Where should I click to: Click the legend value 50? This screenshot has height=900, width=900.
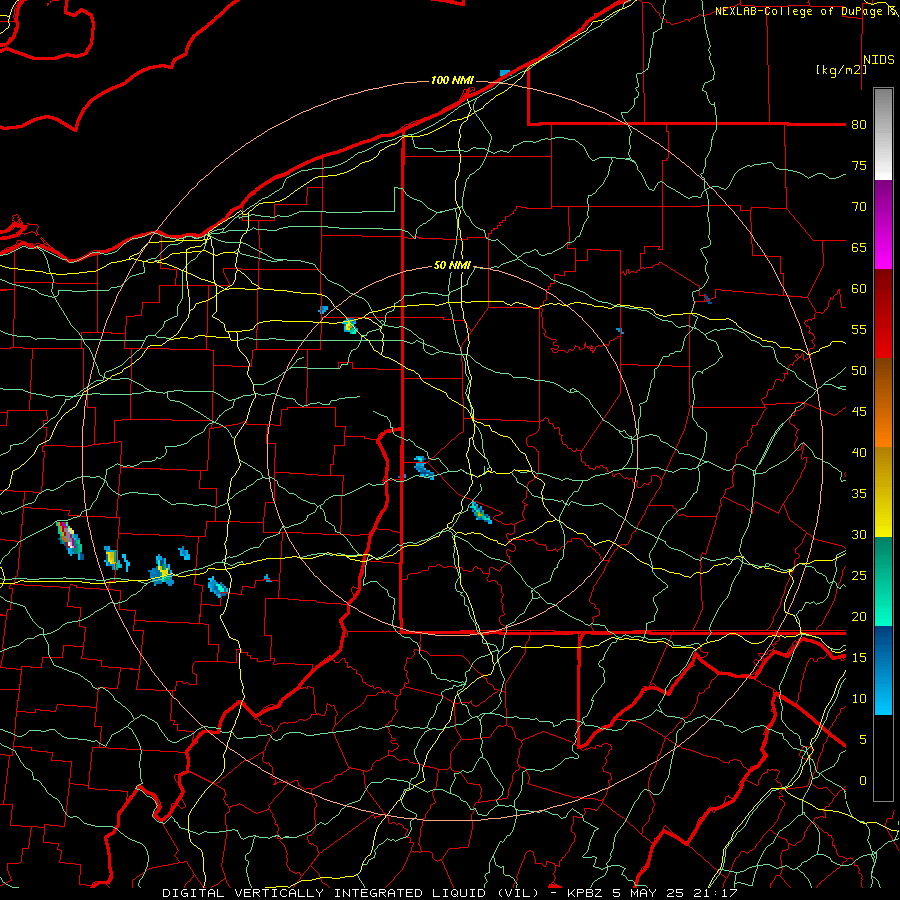pos(859,370)
